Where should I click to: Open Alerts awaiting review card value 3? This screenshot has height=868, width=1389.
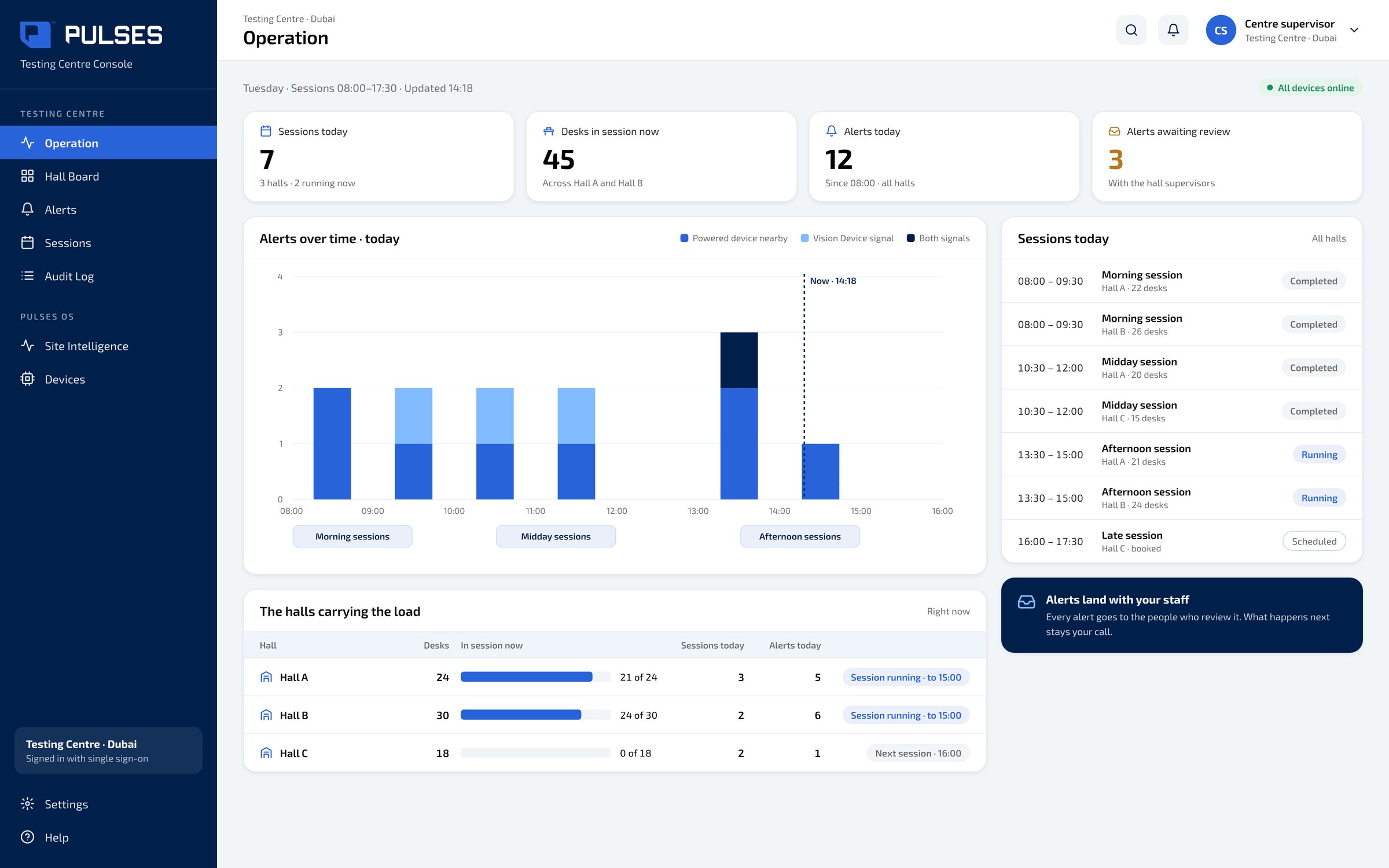(1115, 160)
